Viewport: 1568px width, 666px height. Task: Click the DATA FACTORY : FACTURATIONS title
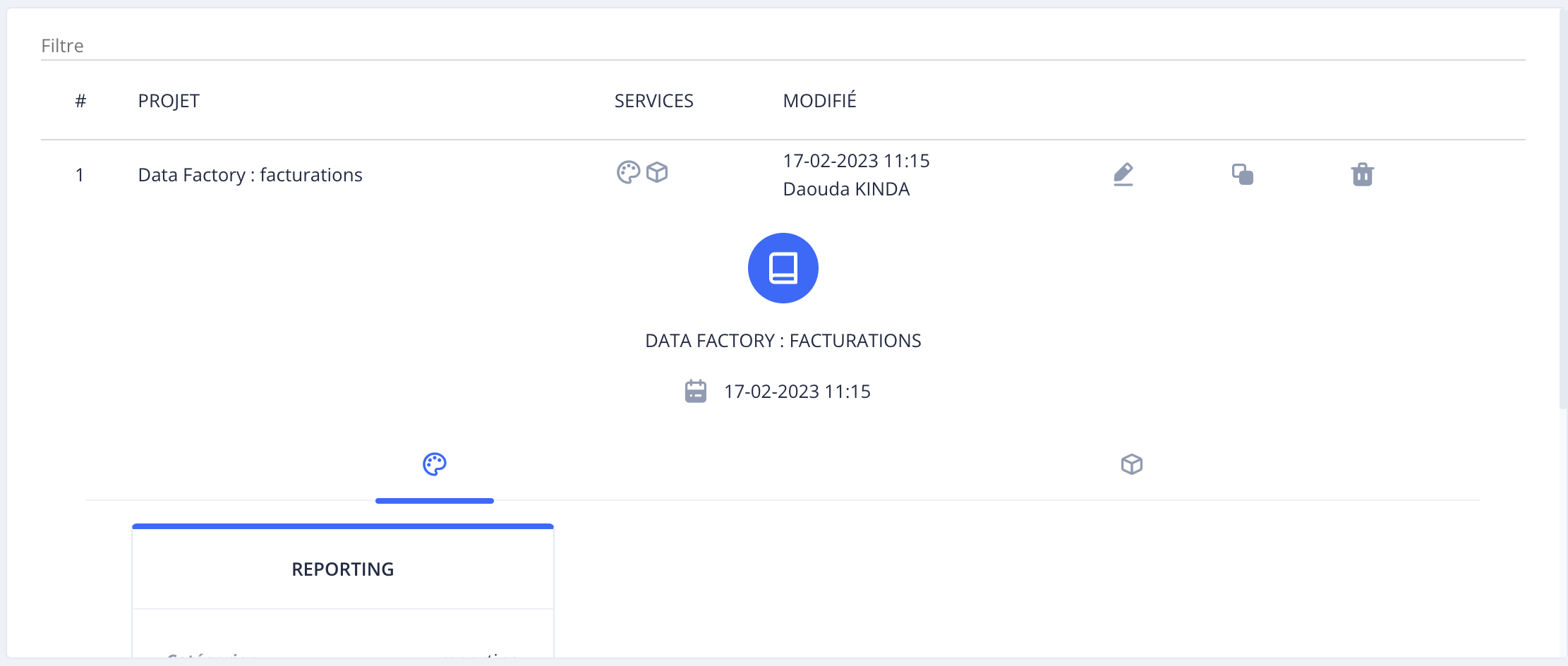tap(783, 341)
